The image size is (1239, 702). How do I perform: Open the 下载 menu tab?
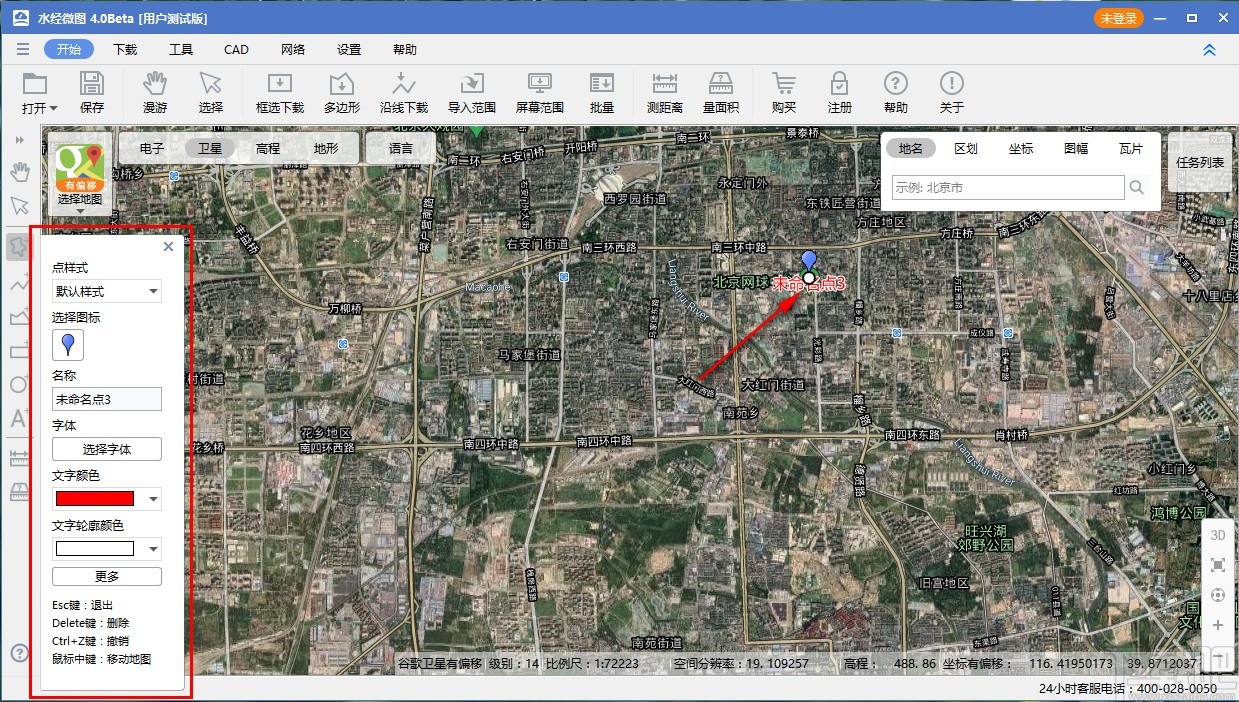pyautogui.click(x=125, y=49)
